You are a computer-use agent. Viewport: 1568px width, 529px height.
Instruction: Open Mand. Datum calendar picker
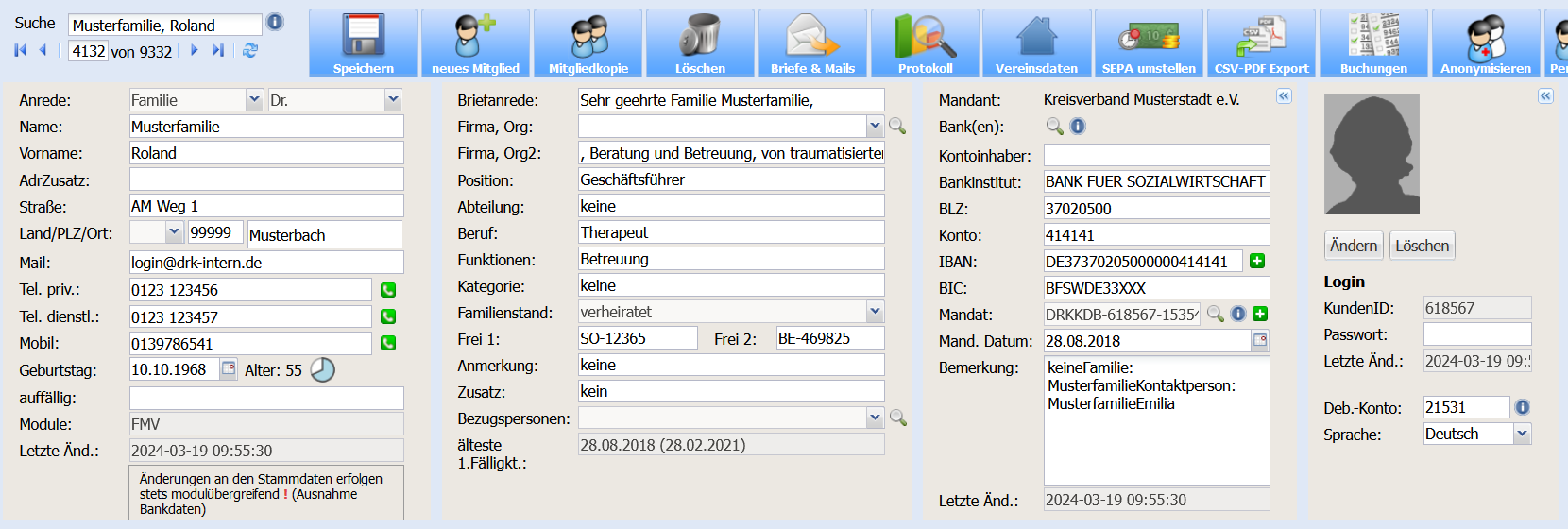coord(1260,340)
